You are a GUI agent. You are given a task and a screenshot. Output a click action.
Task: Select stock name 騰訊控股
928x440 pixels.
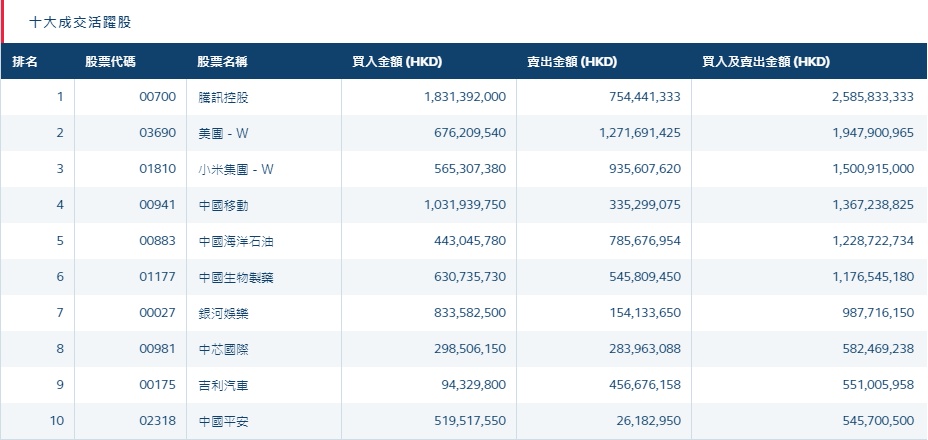tap(223, 97)
